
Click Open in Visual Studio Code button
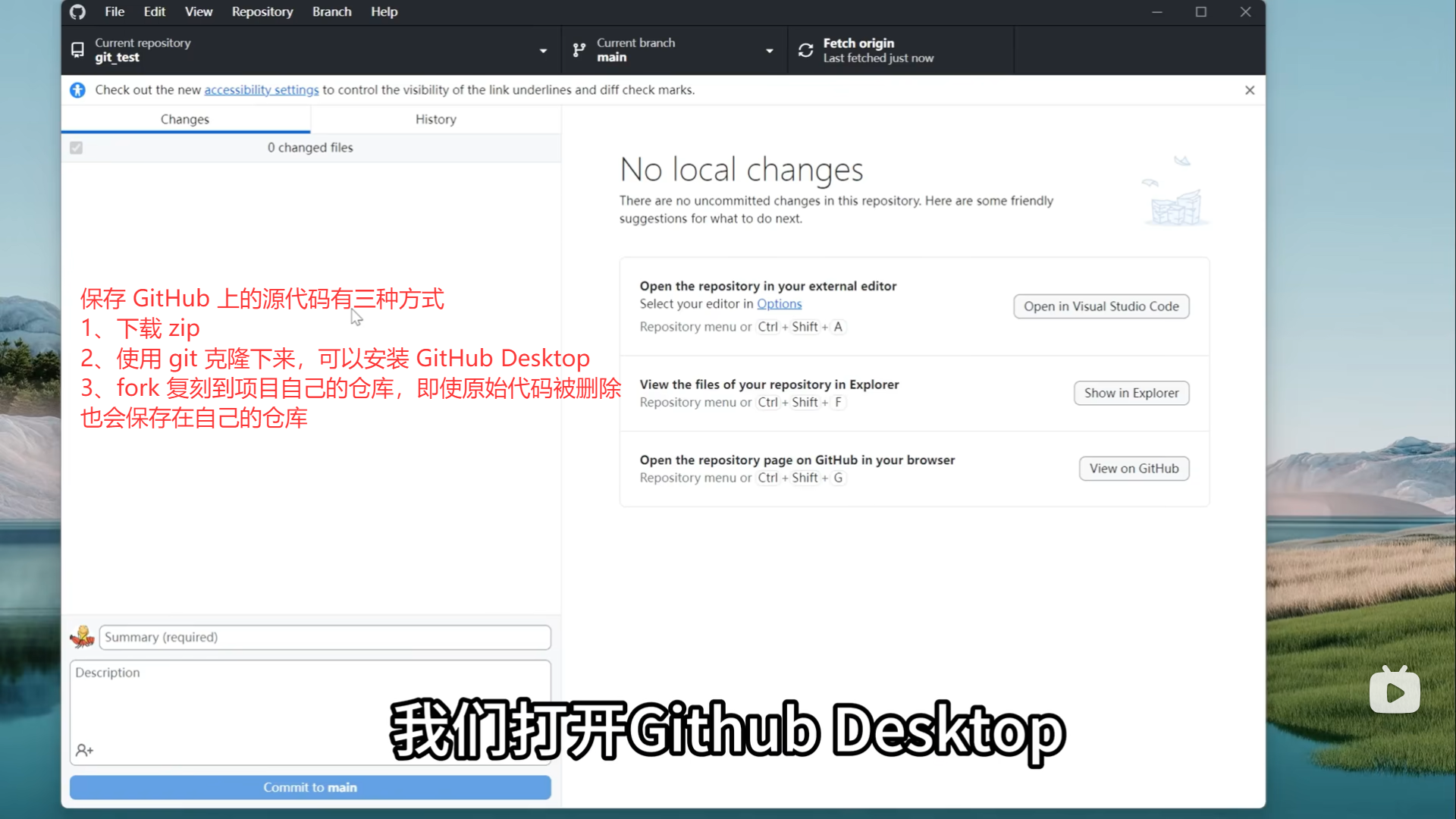(x=1100, y=306)
